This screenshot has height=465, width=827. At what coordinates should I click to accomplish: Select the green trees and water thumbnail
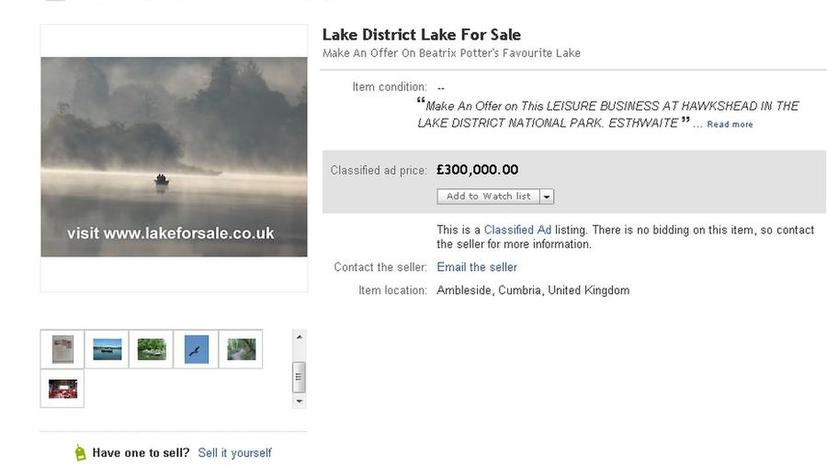pos(152,349)
